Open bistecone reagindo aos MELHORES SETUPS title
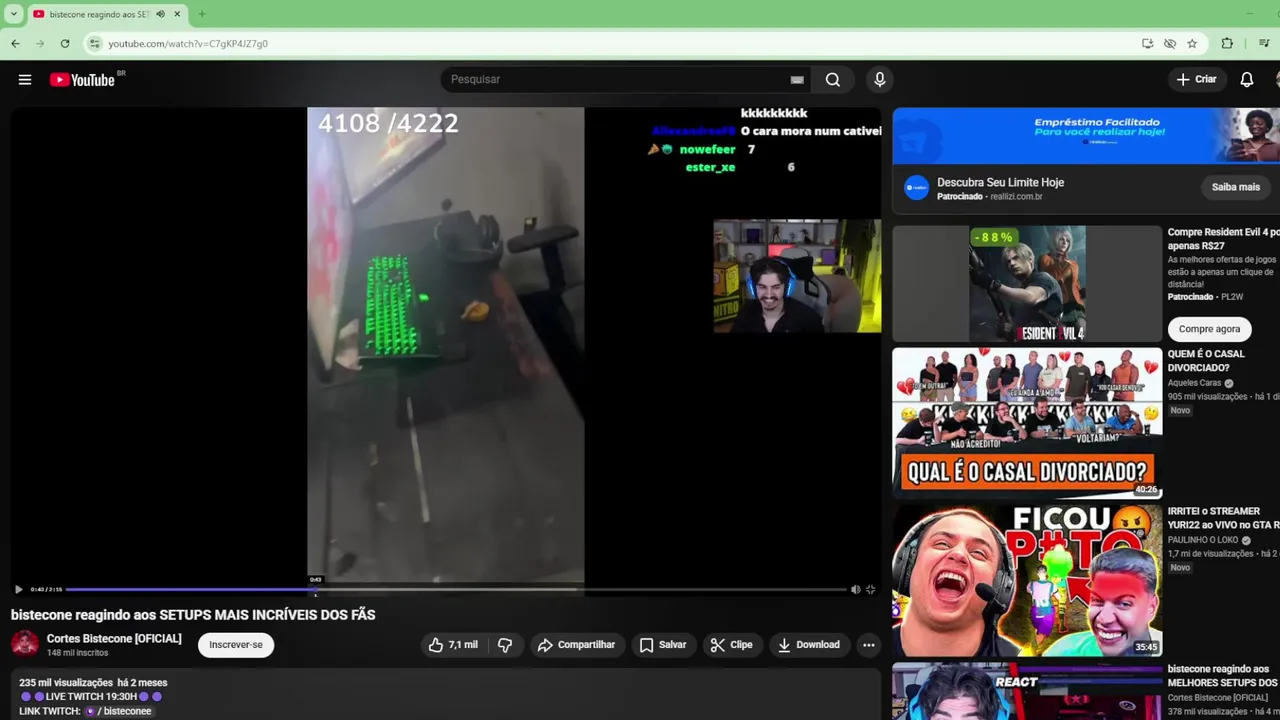The image size is (1280, 720). coord(1223,676)
